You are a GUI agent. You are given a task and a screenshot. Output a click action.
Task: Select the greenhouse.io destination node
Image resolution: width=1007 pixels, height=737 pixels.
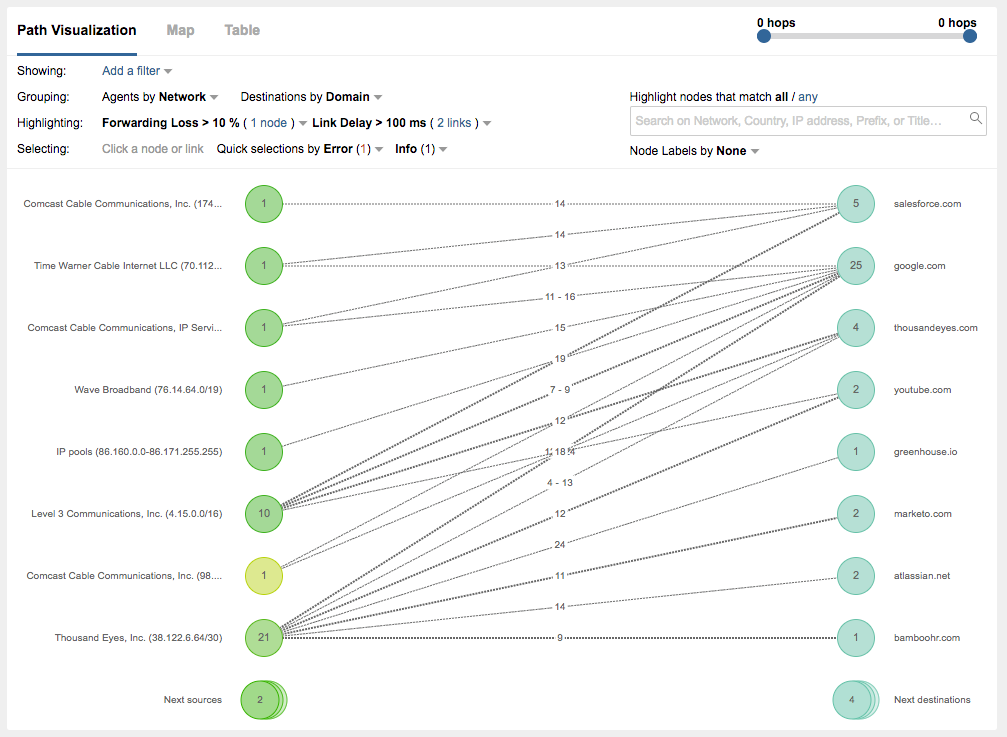[x=856, y=451]
